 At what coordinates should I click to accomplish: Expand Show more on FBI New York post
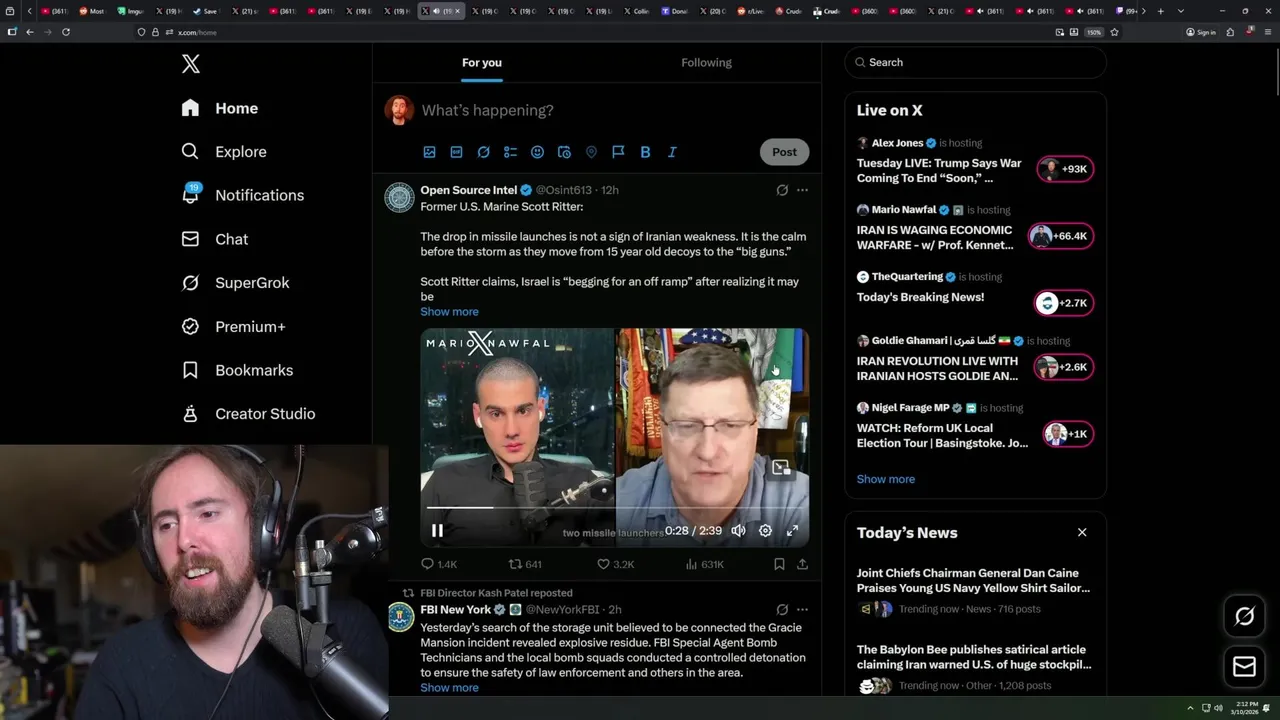[449, 688]
